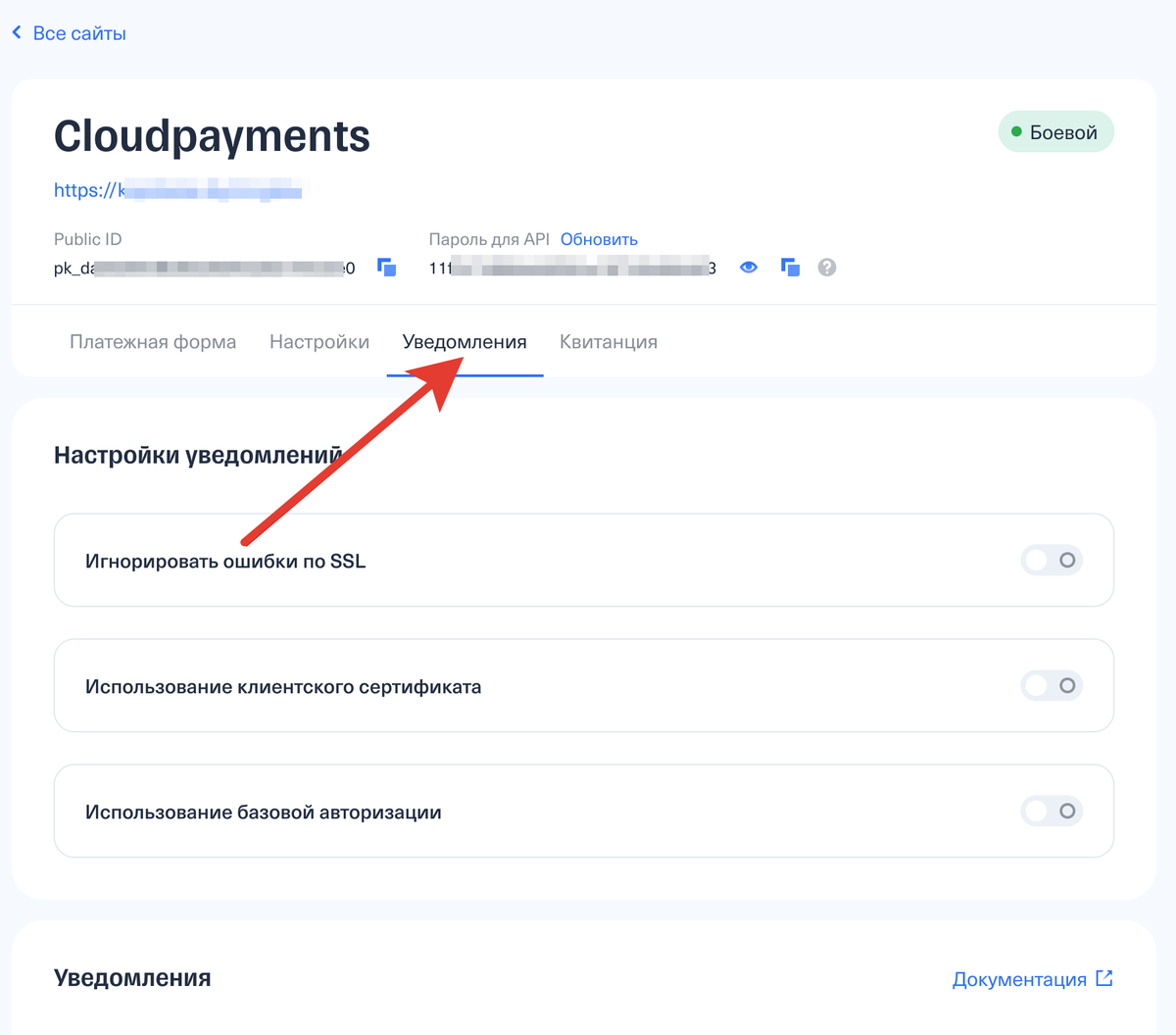Viewport: 1176px width, 1035px height.
Task: Click the Public ID label
Action: 87,239
